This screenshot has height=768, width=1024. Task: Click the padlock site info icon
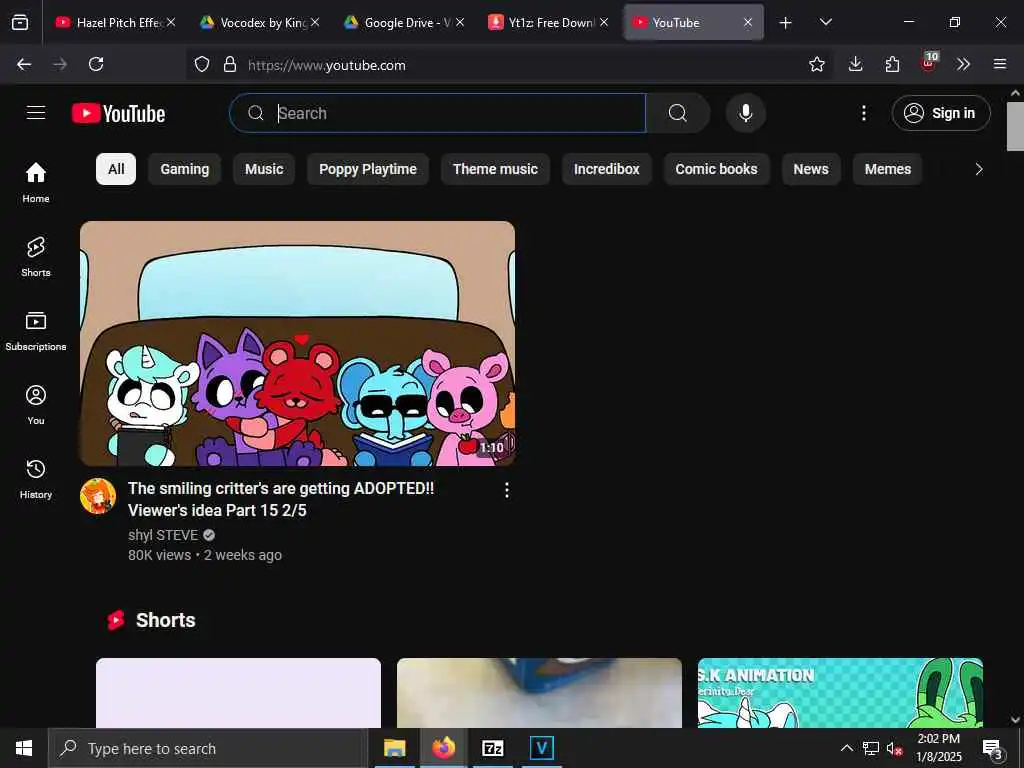(x=229, y=64)
